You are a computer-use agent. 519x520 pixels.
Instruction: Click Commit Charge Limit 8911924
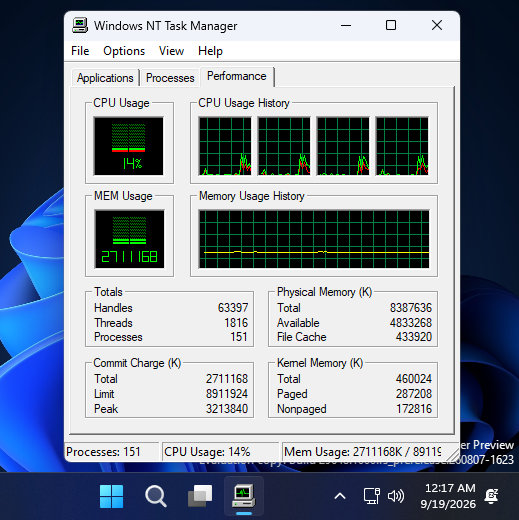(x=227, y=394)
